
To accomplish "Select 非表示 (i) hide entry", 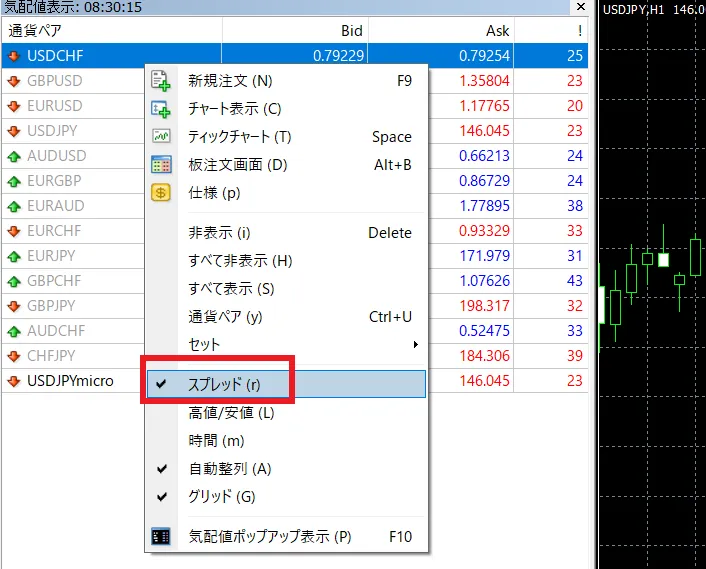I will (x=286, y=233).
